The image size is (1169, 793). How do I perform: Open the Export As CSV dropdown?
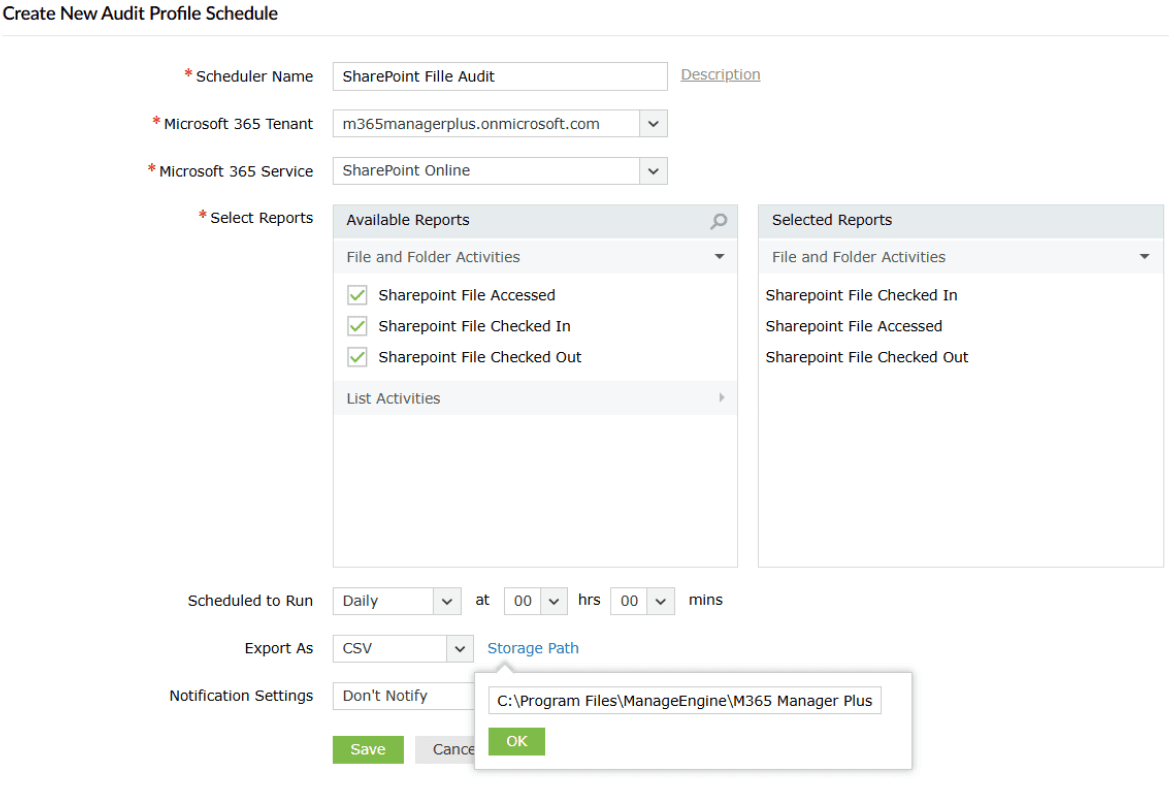point(459,649)
